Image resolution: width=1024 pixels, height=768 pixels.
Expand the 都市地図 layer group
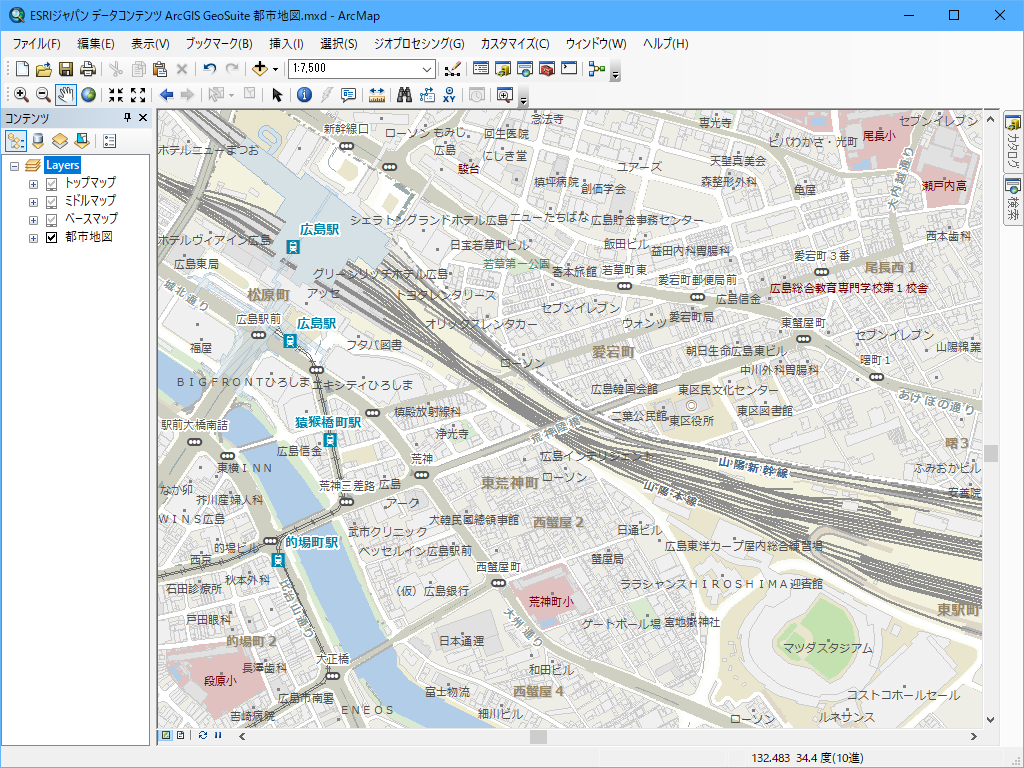tap(33, 238)
